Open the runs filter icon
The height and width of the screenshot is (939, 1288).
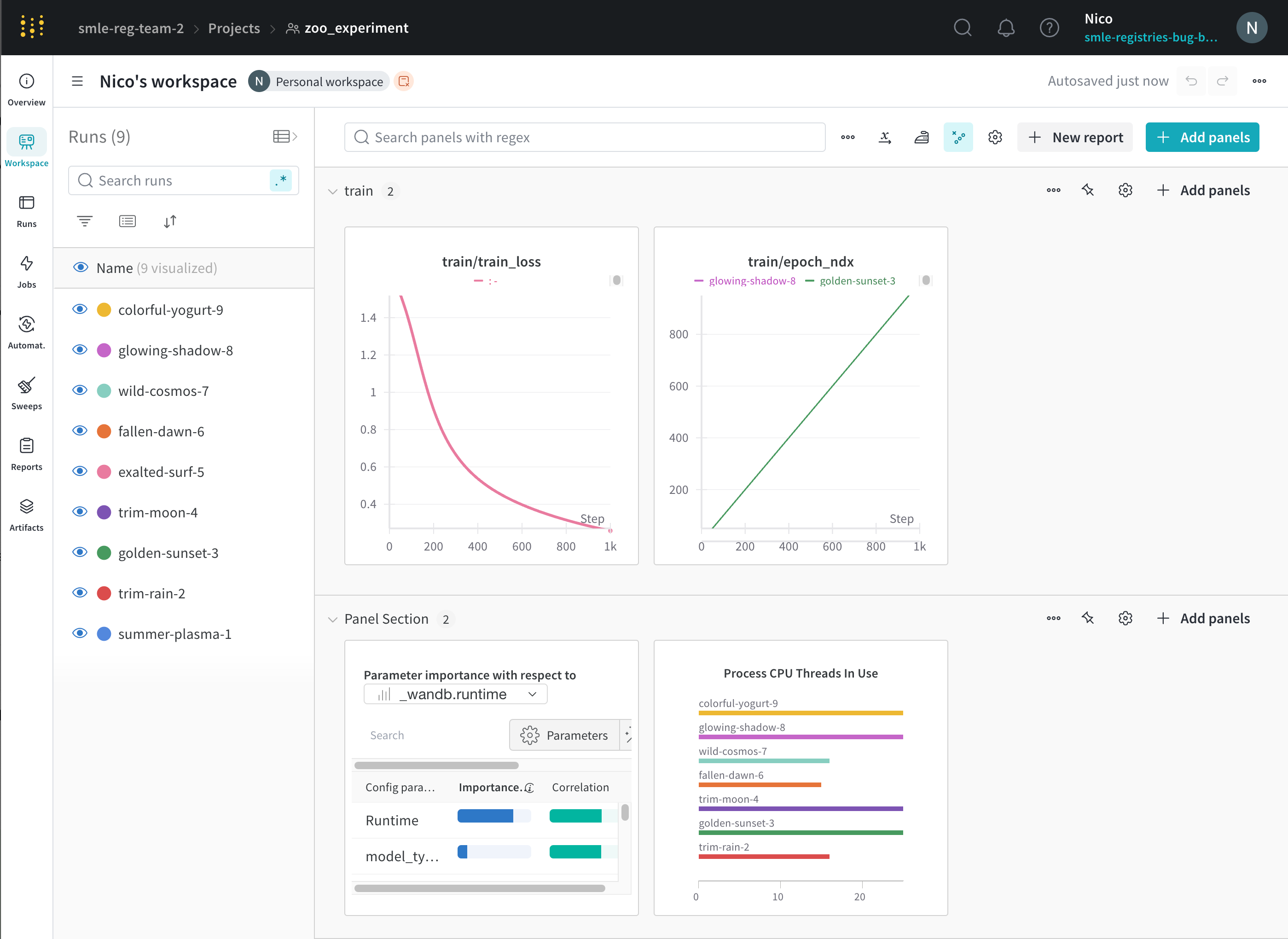[85, 221]
